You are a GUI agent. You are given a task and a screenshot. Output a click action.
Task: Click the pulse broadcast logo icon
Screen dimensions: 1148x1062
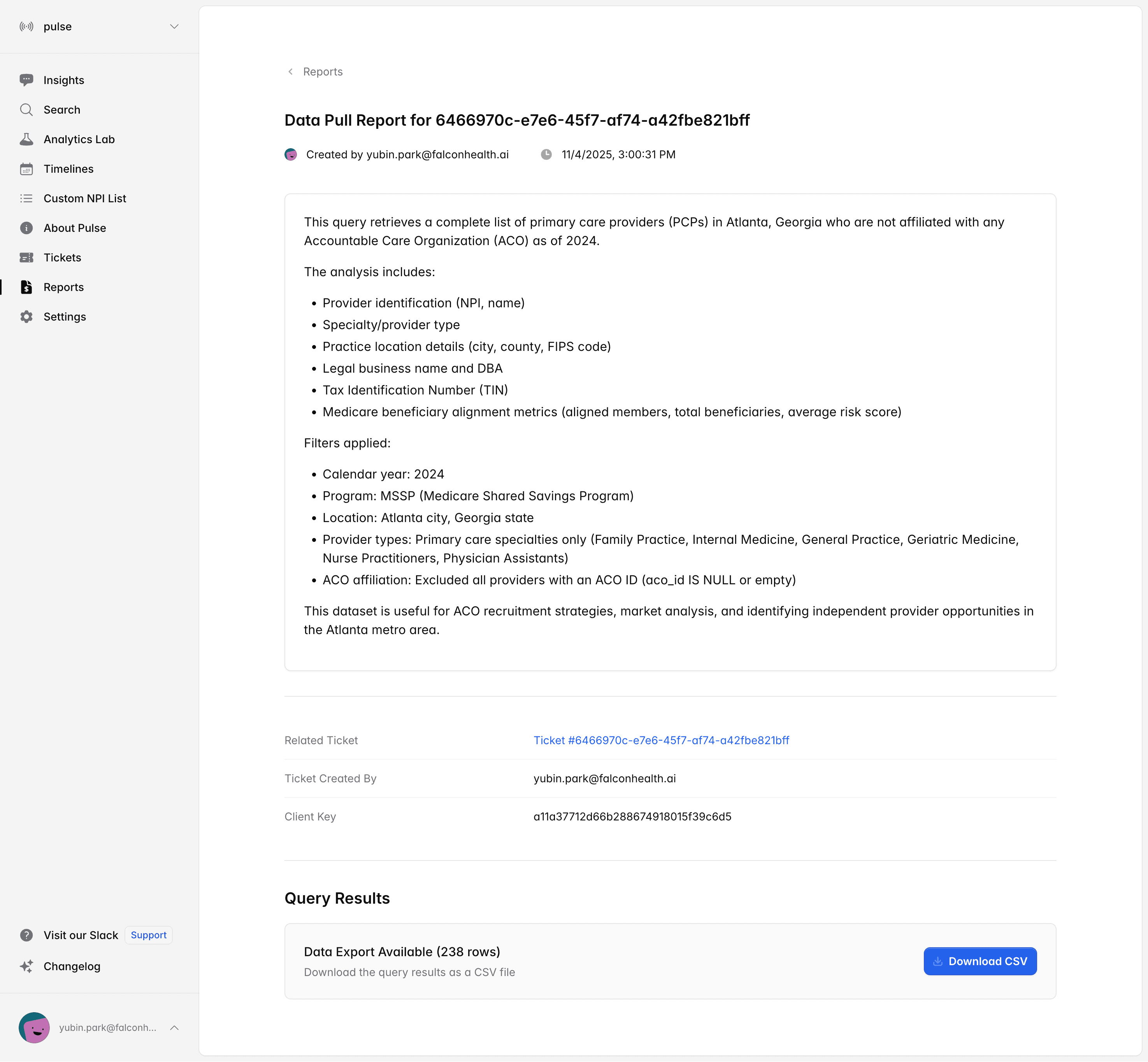(26, 26)
